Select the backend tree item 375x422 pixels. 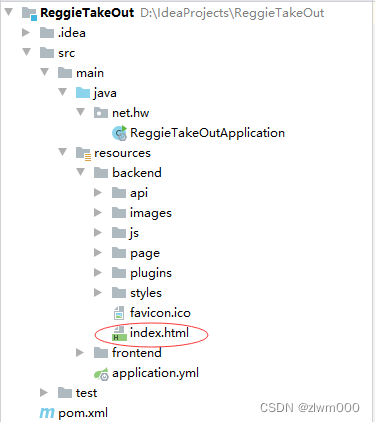[137, 173]
